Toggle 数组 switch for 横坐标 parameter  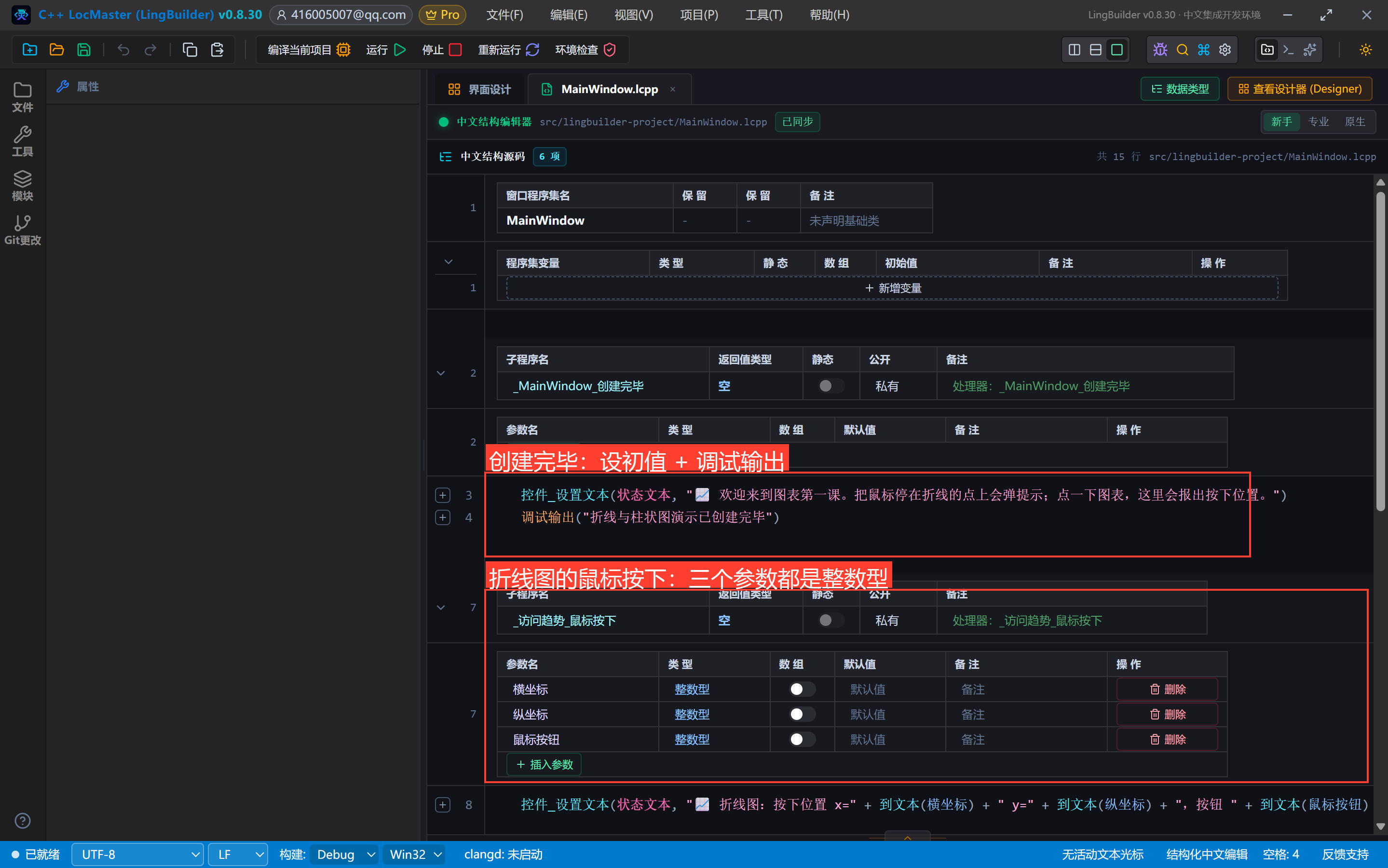(x=802, y=689)
